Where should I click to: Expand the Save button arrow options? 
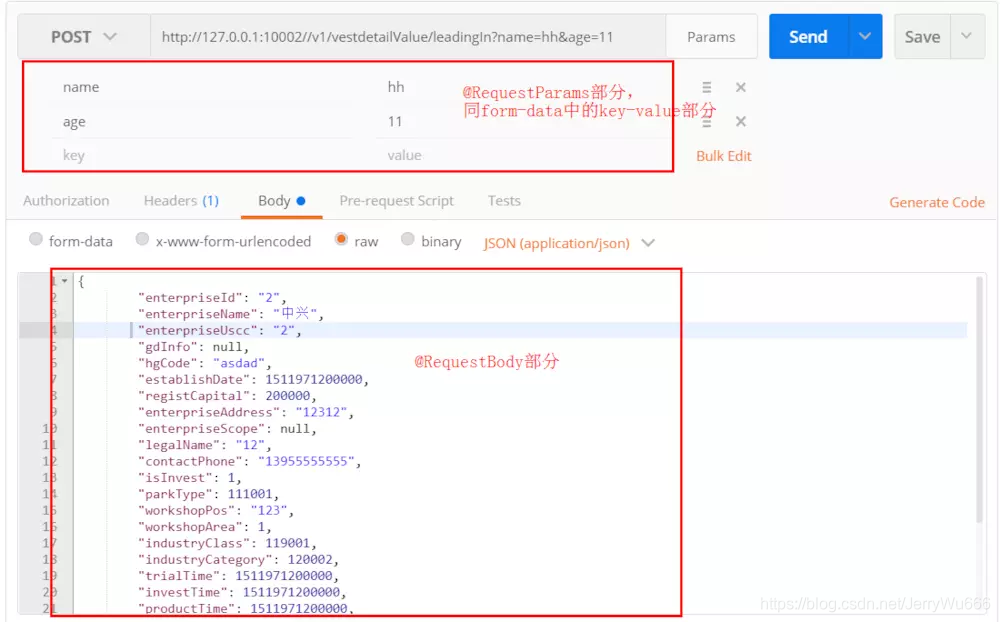pyautogui.click(x=967, y=36)
